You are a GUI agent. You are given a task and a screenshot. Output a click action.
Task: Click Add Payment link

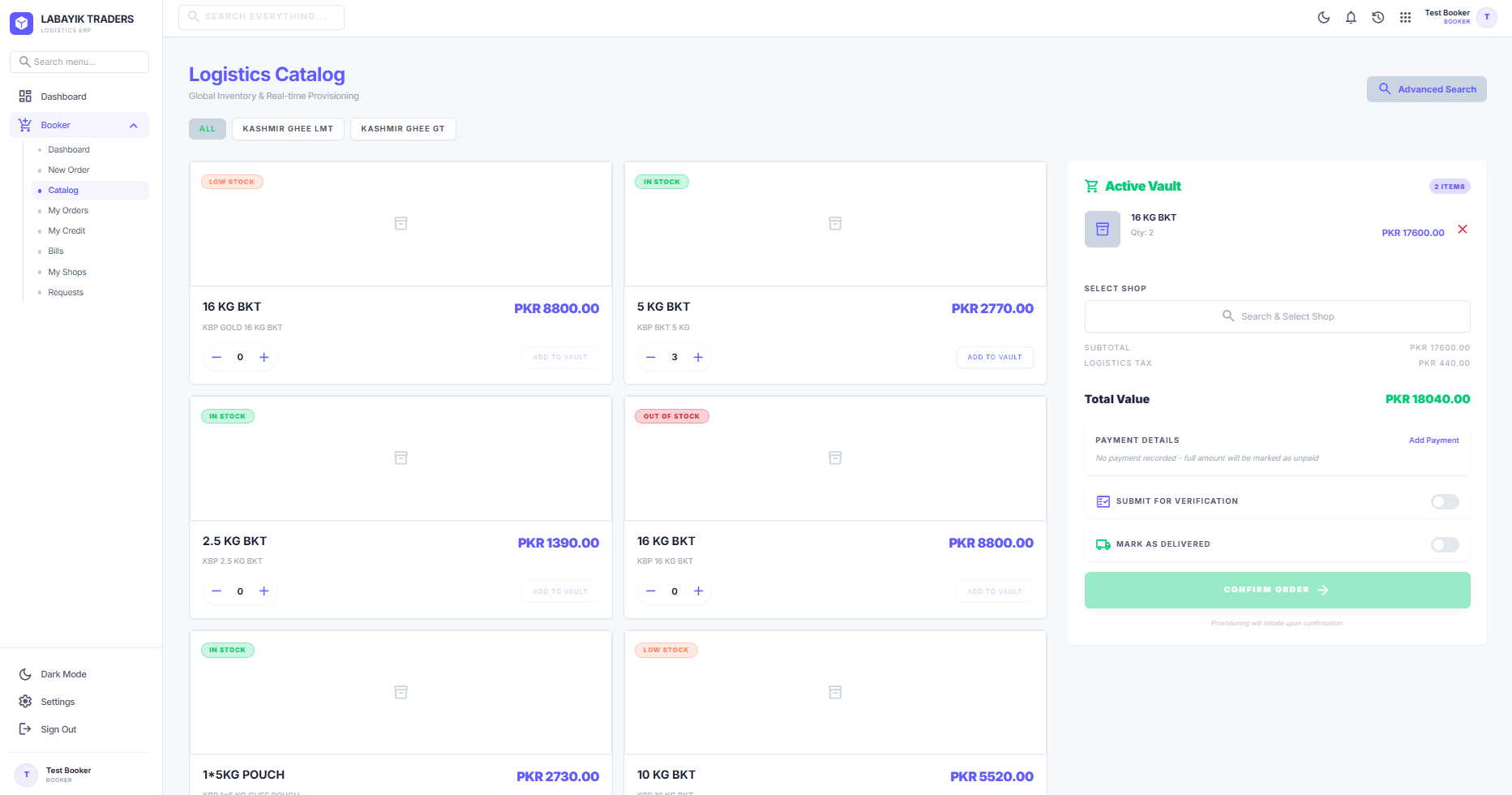coord(1433,440)
